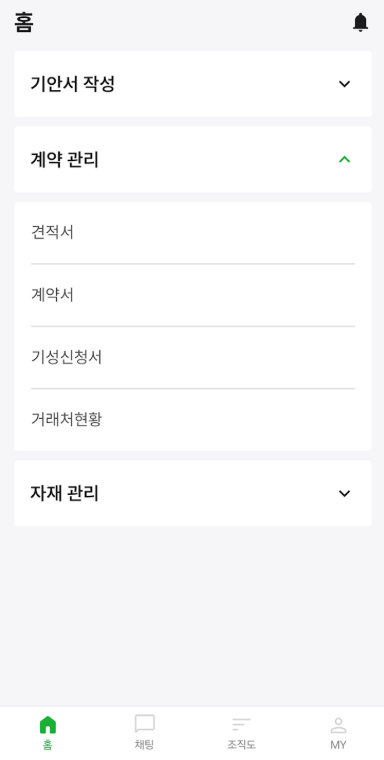Switch to the 채팅 tab label
The image size is (384, 760).
pos(144,744)
